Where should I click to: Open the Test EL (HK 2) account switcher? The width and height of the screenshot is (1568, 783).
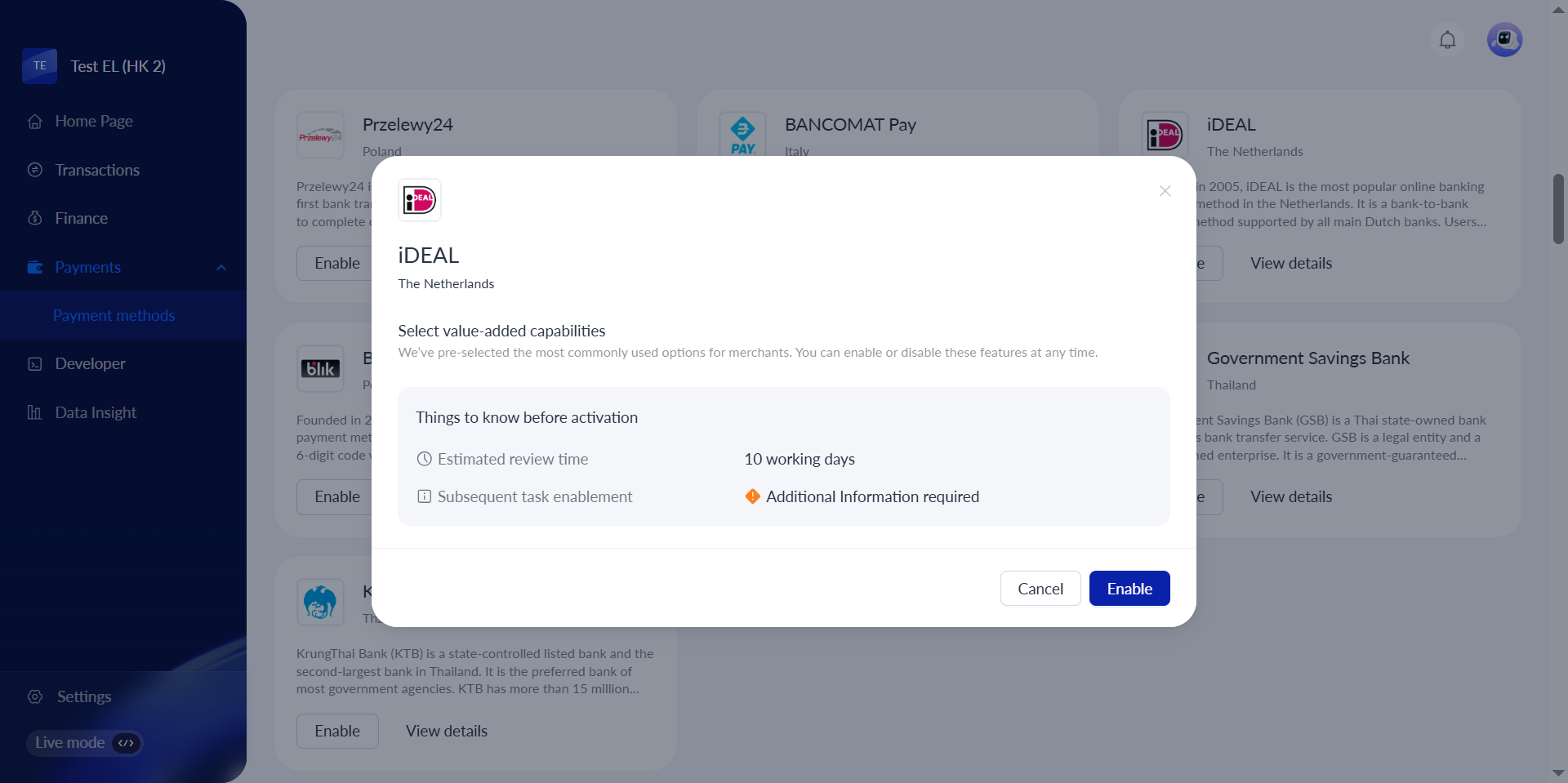click(118, 66)
